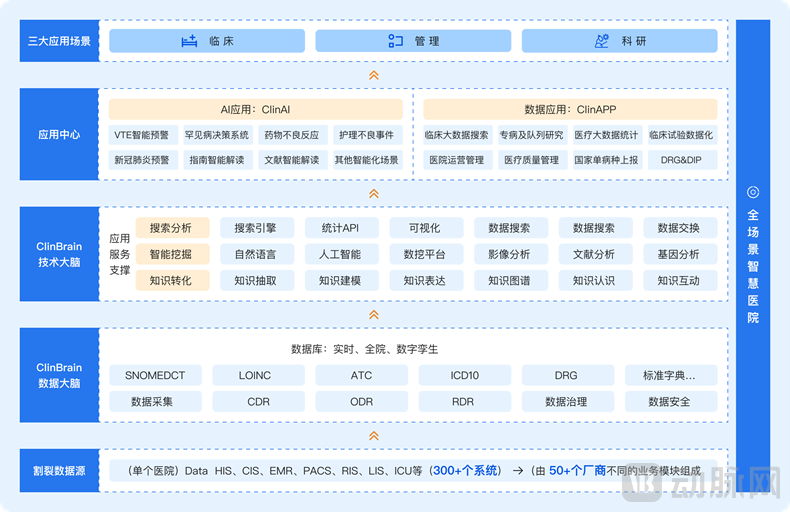This screenshot has height=512, width=790.
Task: Choose the 药物不良反应 box
Action: [x=293, y=135]
